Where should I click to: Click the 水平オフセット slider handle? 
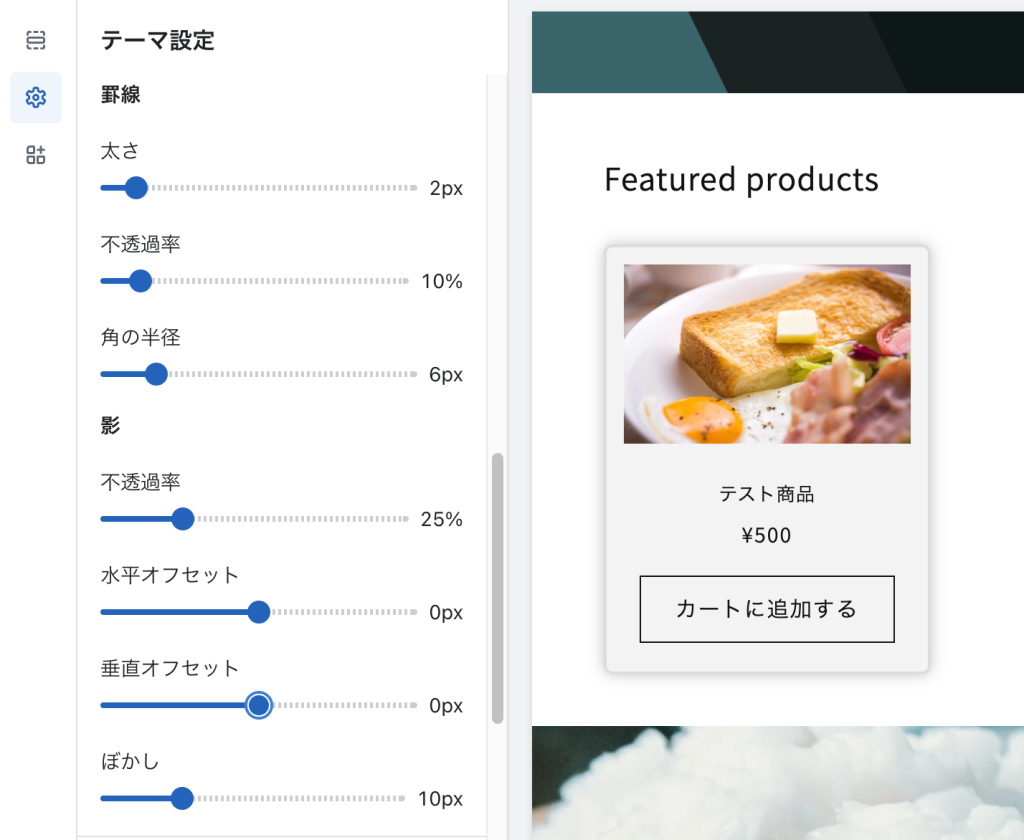point(258,612)
